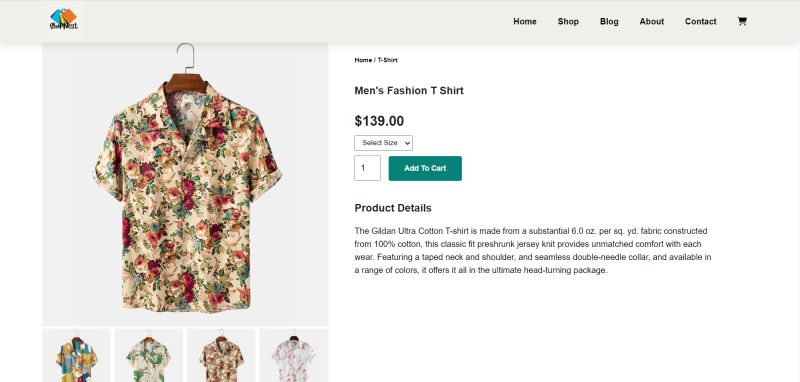Click the large floral shirt image
This screenshot has height=382, width=800.
[x=185, y=184]
